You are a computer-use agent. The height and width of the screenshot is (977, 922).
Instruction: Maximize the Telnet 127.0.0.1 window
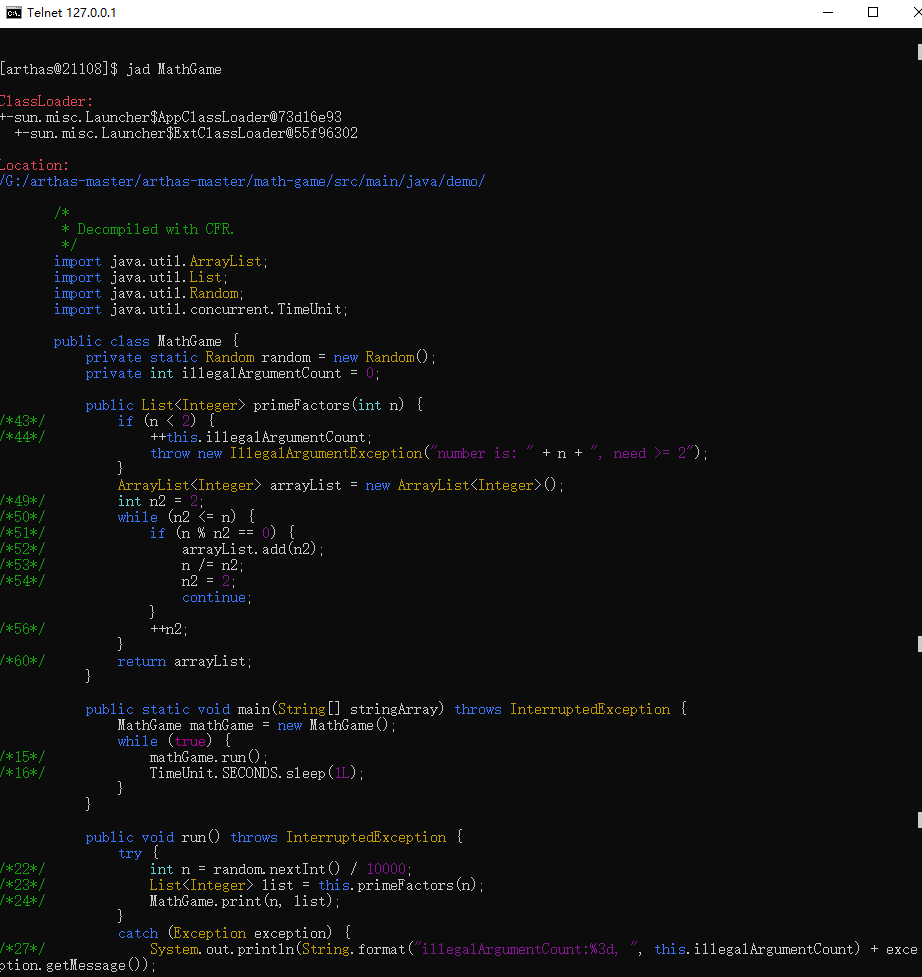click(x=873, y=12)
